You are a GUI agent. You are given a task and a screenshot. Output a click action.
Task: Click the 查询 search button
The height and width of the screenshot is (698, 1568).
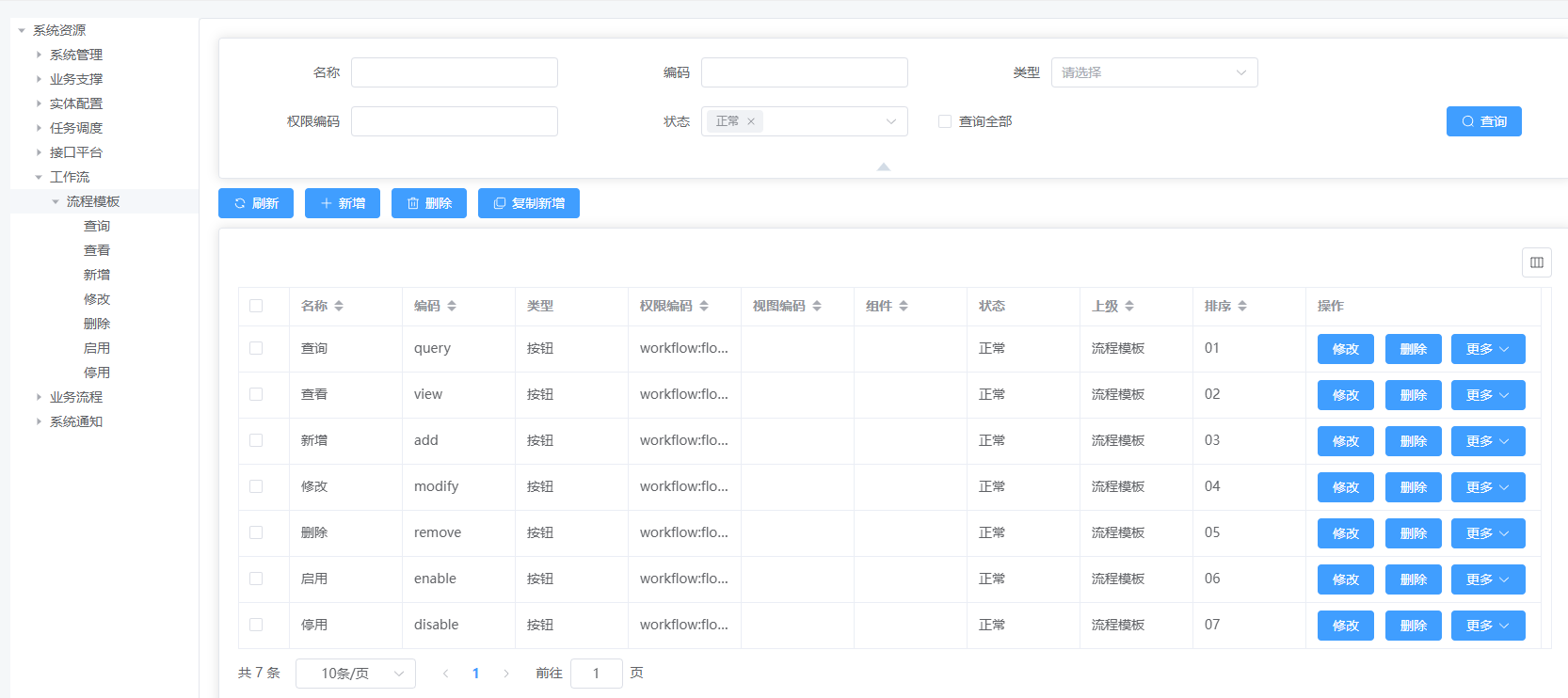pyautogui.click(x=1483, y=121)
